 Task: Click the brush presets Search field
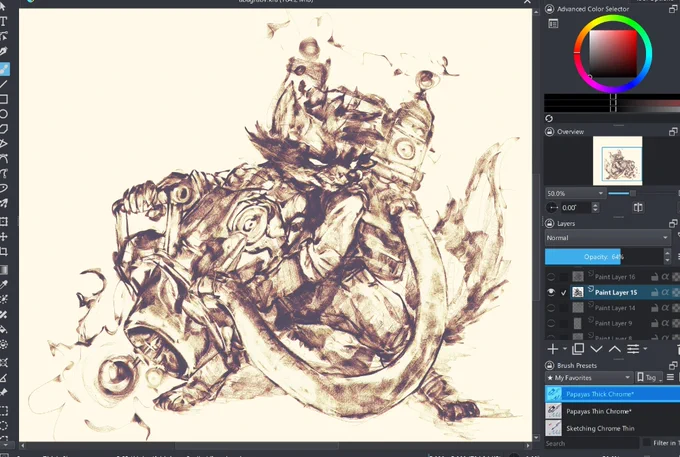[592, 443]
